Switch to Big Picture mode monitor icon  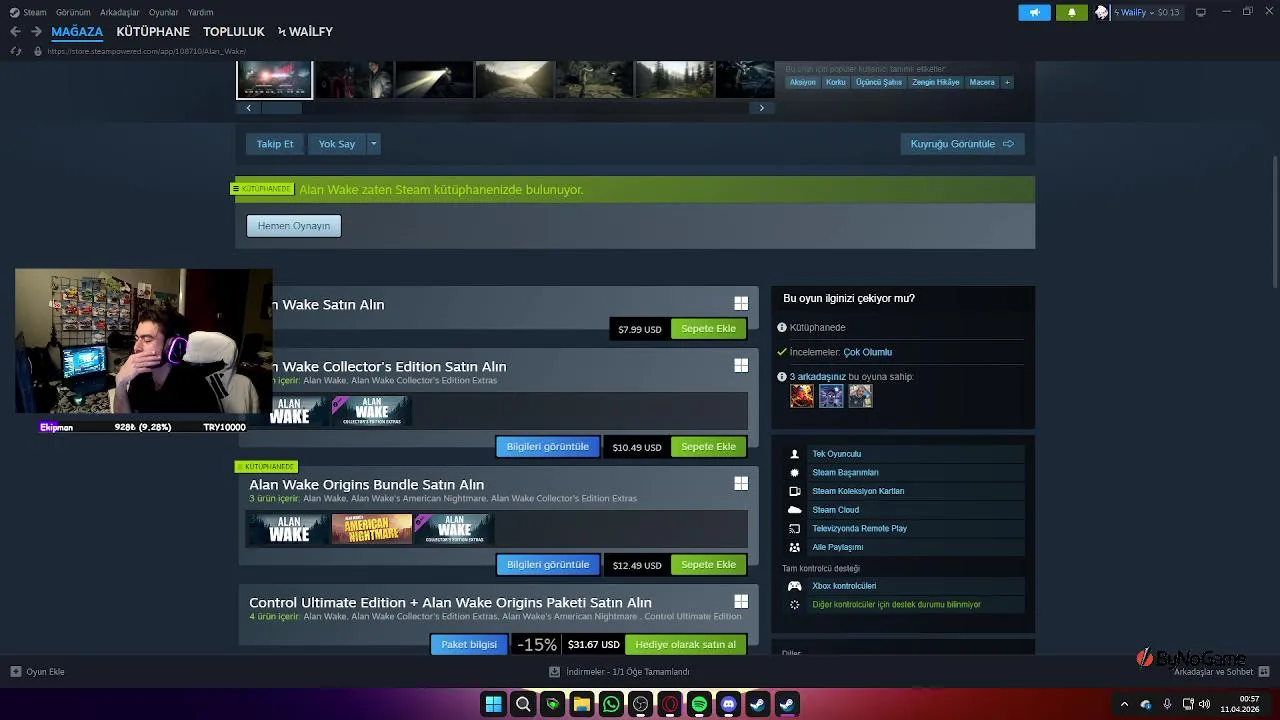pyautogui.click(x=1201, y=12)
